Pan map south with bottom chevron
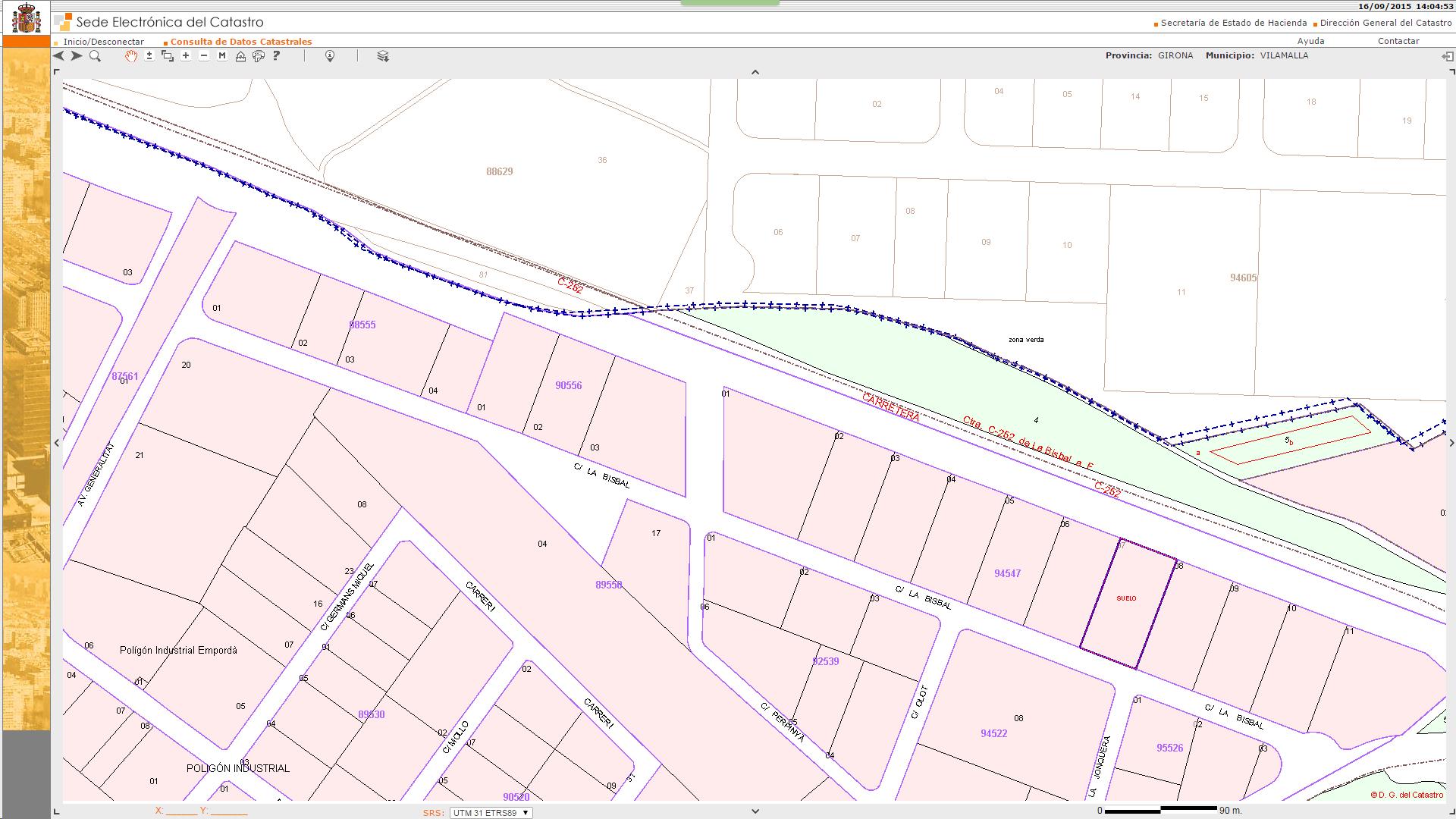The image size is (1456, 819). tap(755, 811)
